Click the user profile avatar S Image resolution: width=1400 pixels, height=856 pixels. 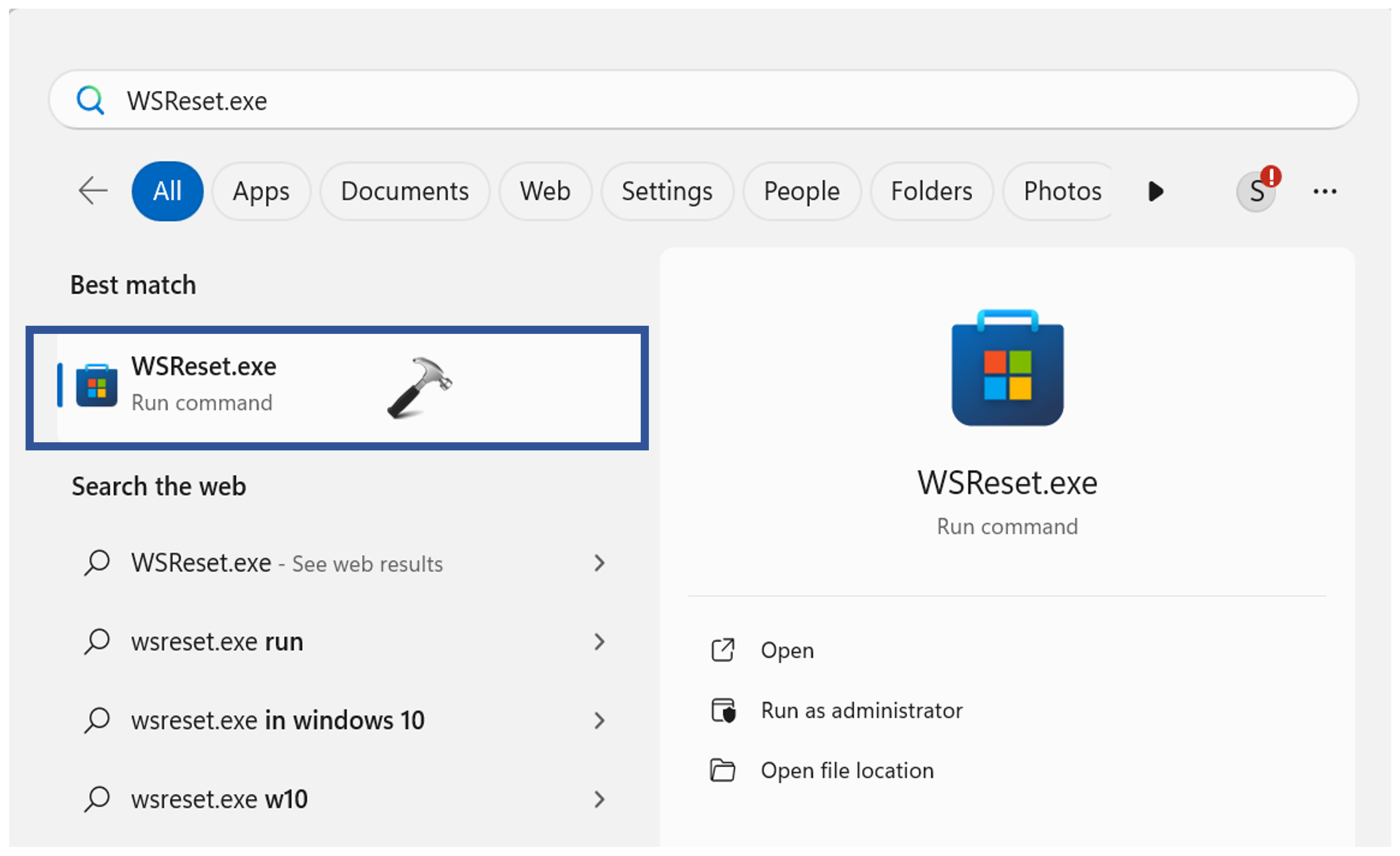pyautogui.click(x=1255, y=192)
